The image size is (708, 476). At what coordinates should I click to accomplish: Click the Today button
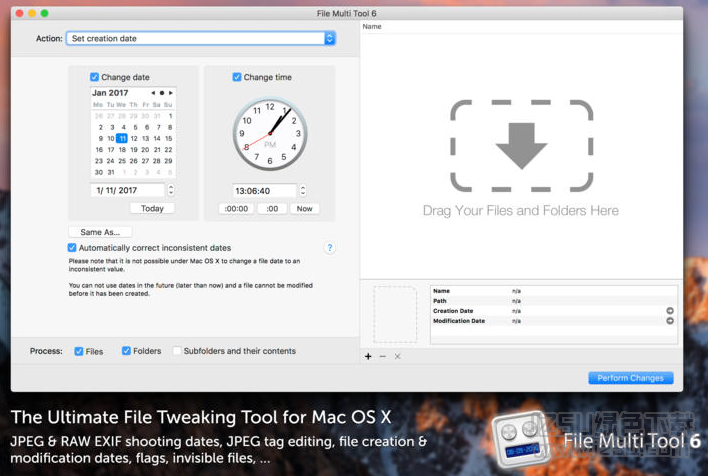pos(152,209)
